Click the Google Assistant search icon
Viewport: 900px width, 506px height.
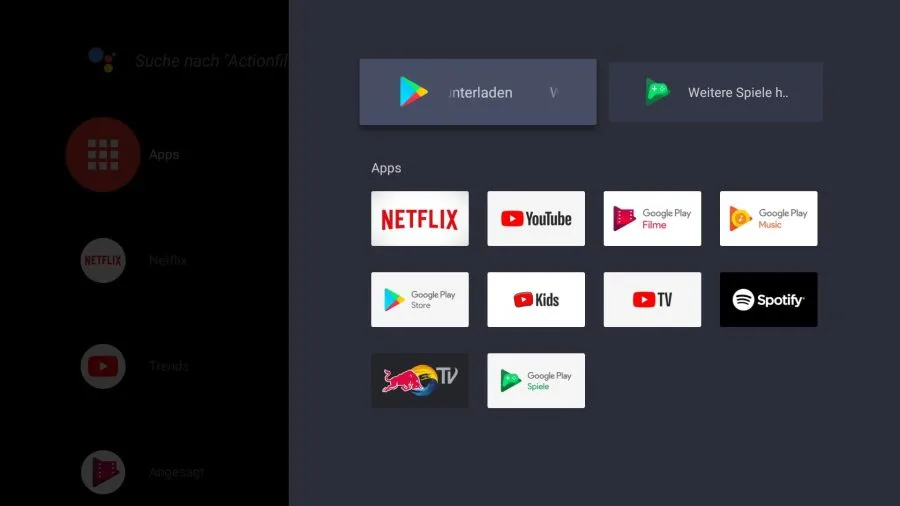pos(102,60)
